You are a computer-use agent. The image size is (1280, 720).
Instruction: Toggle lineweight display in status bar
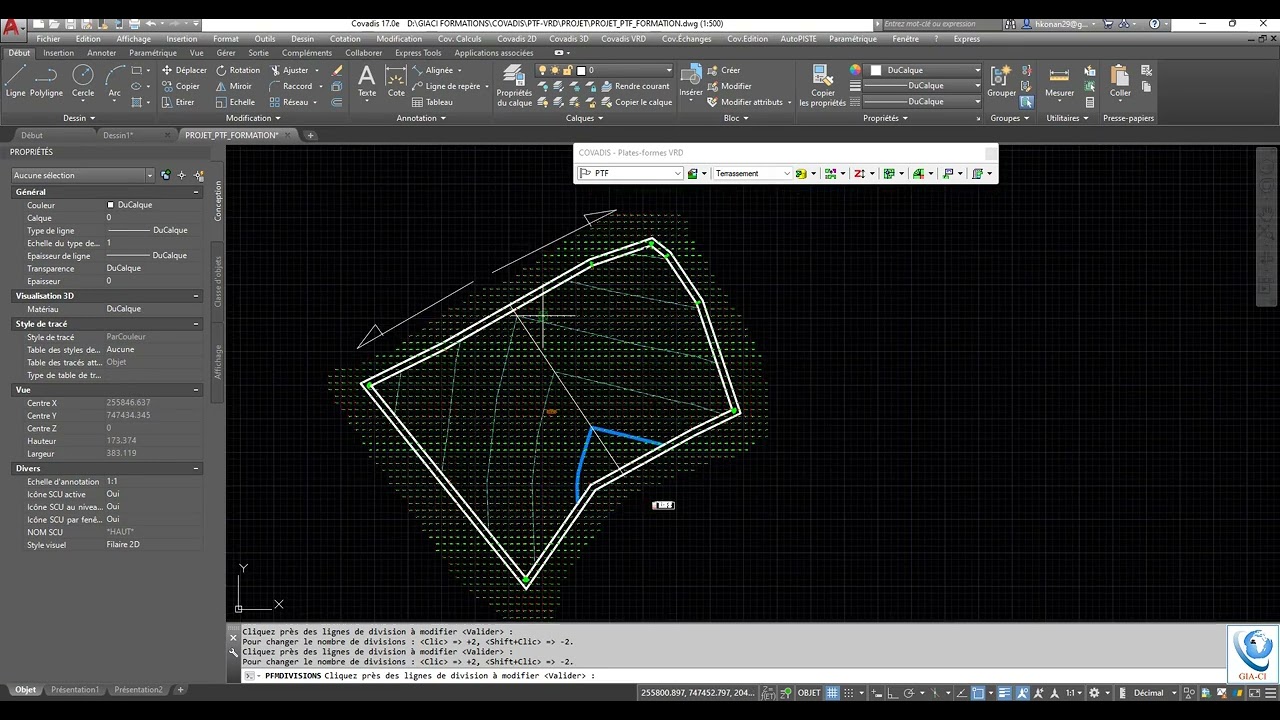pyautogui.click(x=1004, y=692)
